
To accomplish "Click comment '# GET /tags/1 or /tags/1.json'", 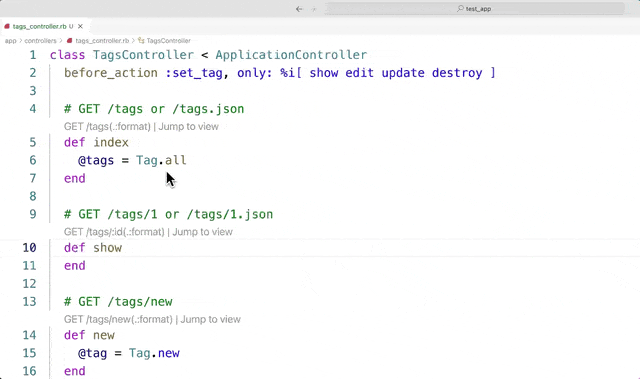I will 168,214.
